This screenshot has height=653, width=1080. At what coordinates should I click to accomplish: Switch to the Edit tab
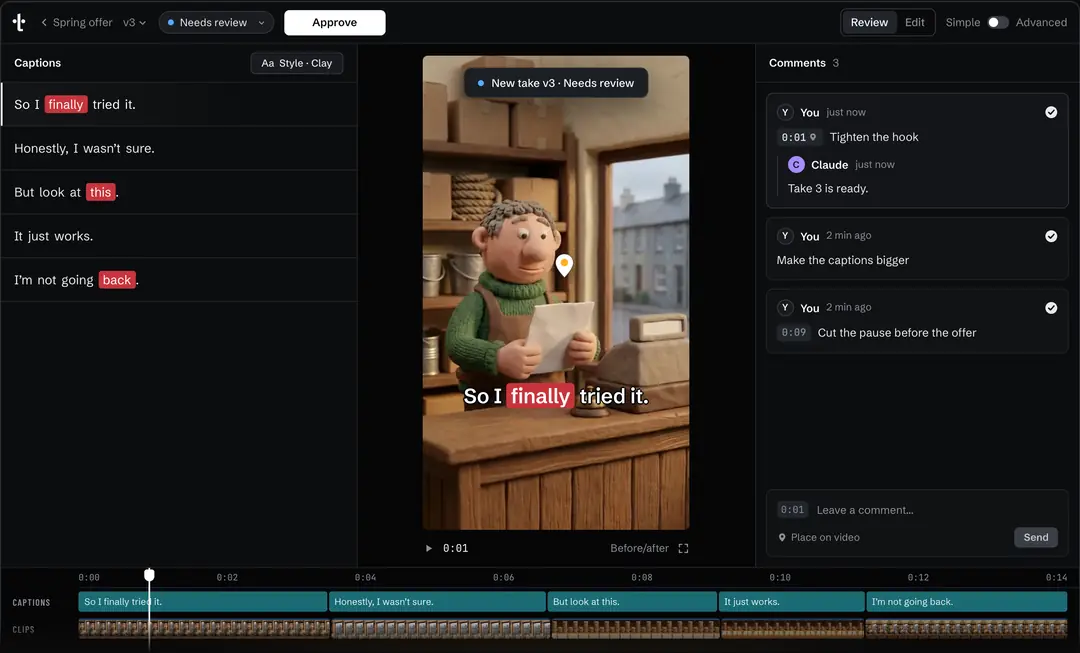point(915,23)
